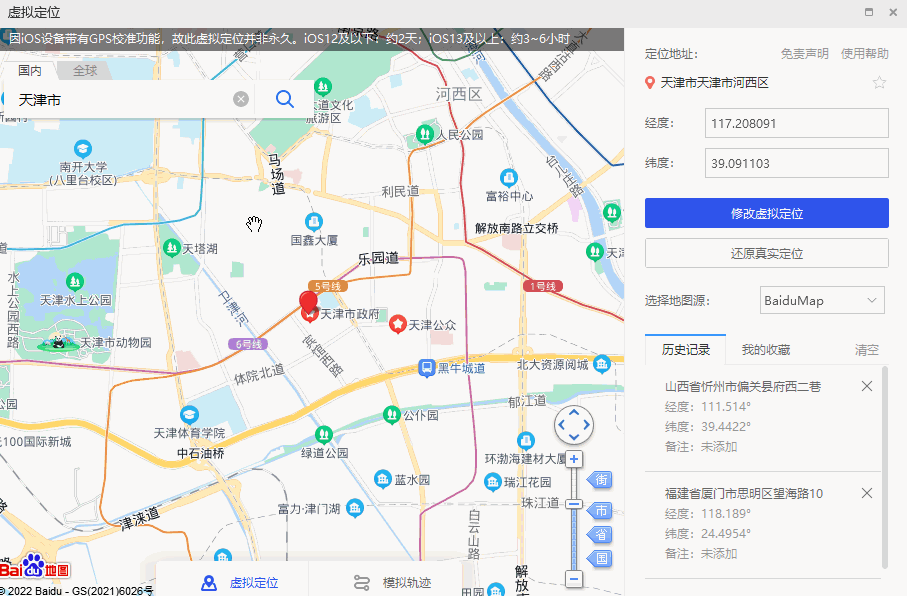Click the 5号线 metro line label
Viewport: 907px width, 596px height.
point(327,286)
